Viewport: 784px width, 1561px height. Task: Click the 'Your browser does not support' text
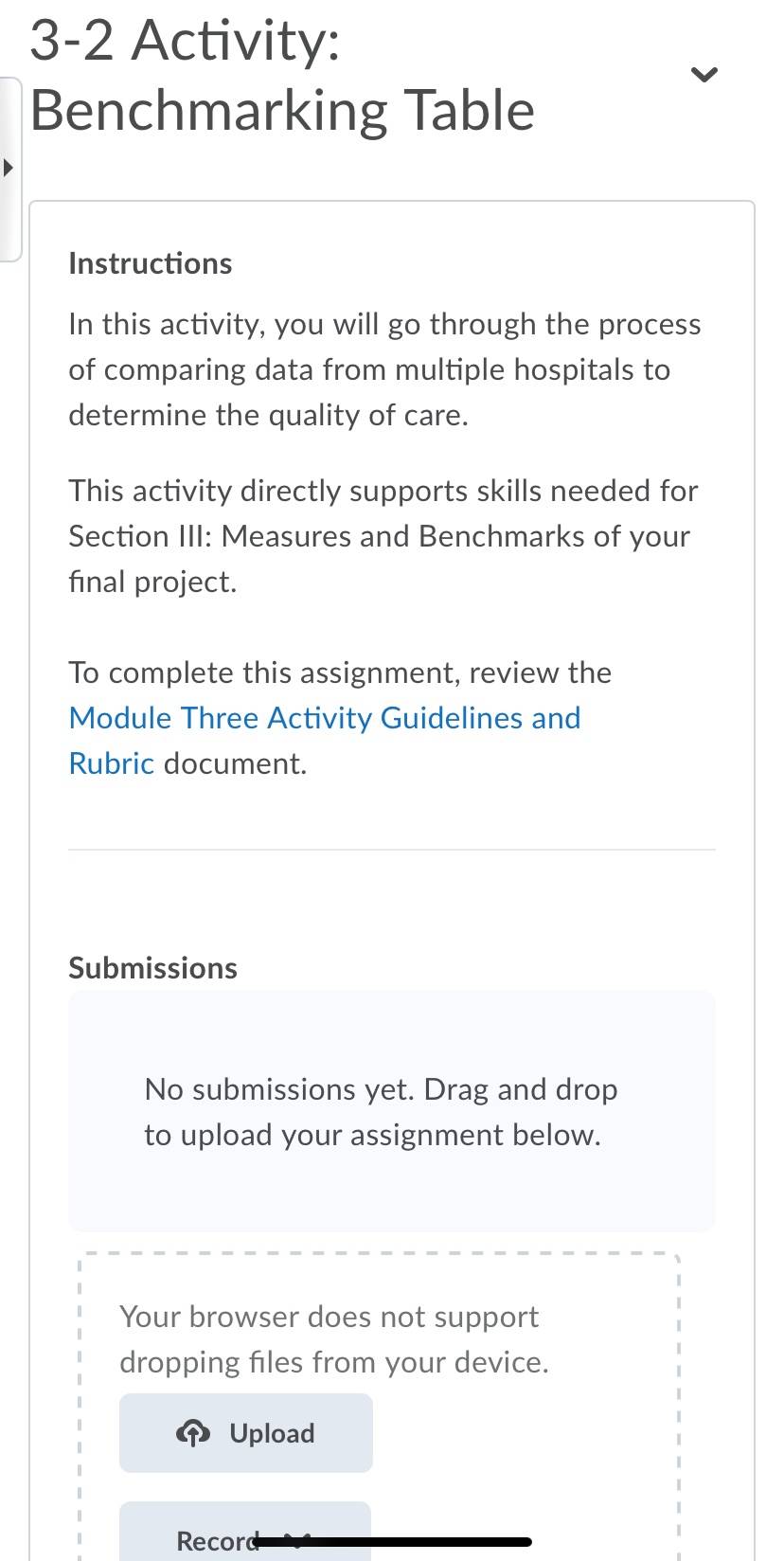point(334,1339)
